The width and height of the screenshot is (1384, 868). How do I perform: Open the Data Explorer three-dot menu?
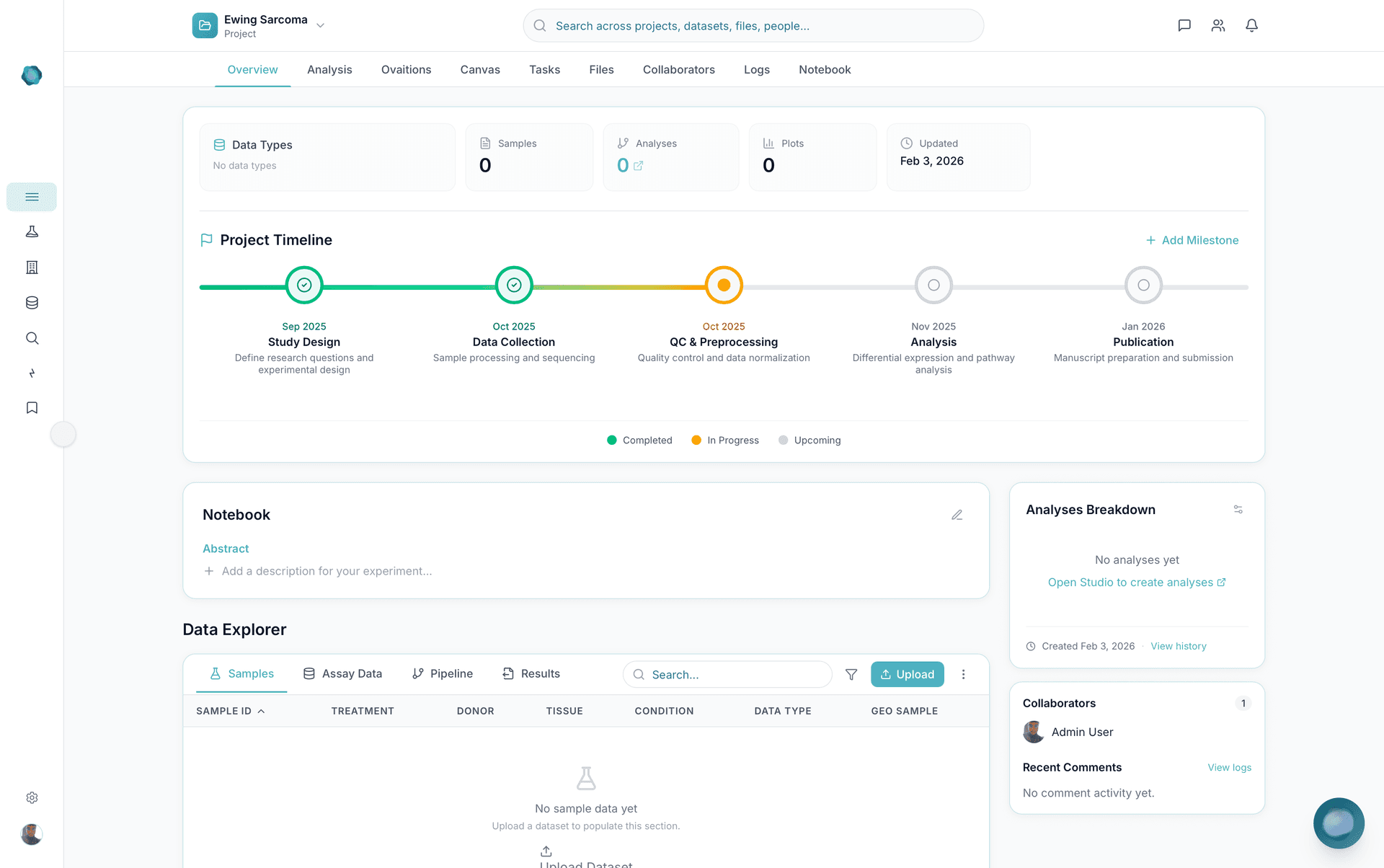(963, 674)
